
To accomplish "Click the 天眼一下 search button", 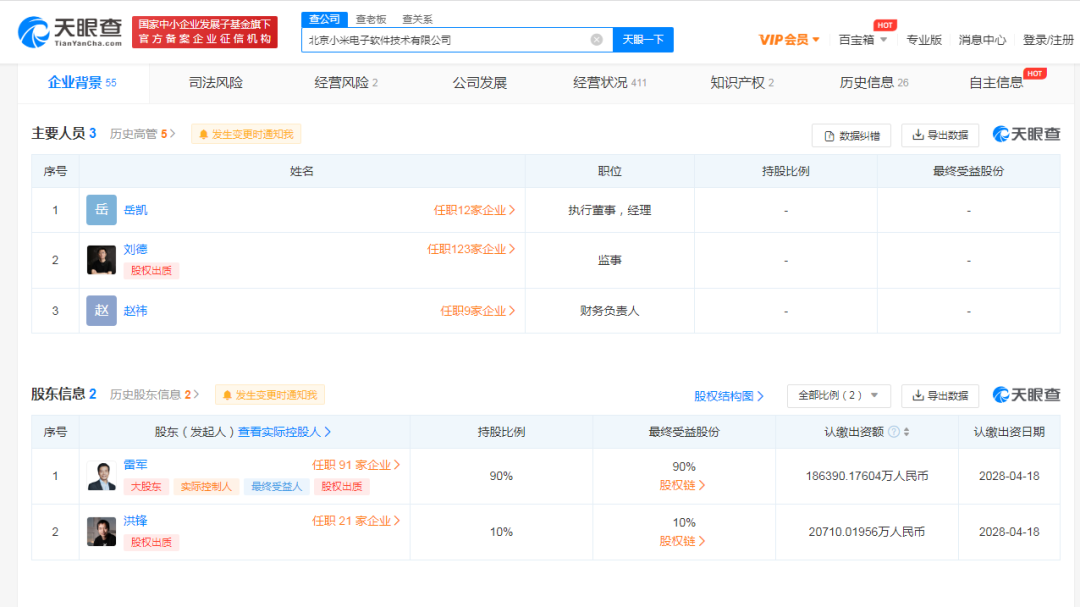I will point(643,40).
